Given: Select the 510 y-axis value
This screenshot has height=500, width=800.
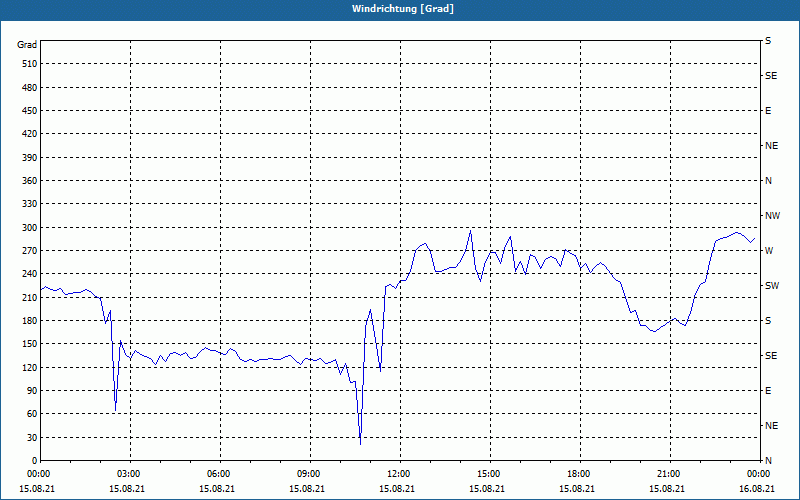Looking at the screenshot, I should [x=29, y=64].
